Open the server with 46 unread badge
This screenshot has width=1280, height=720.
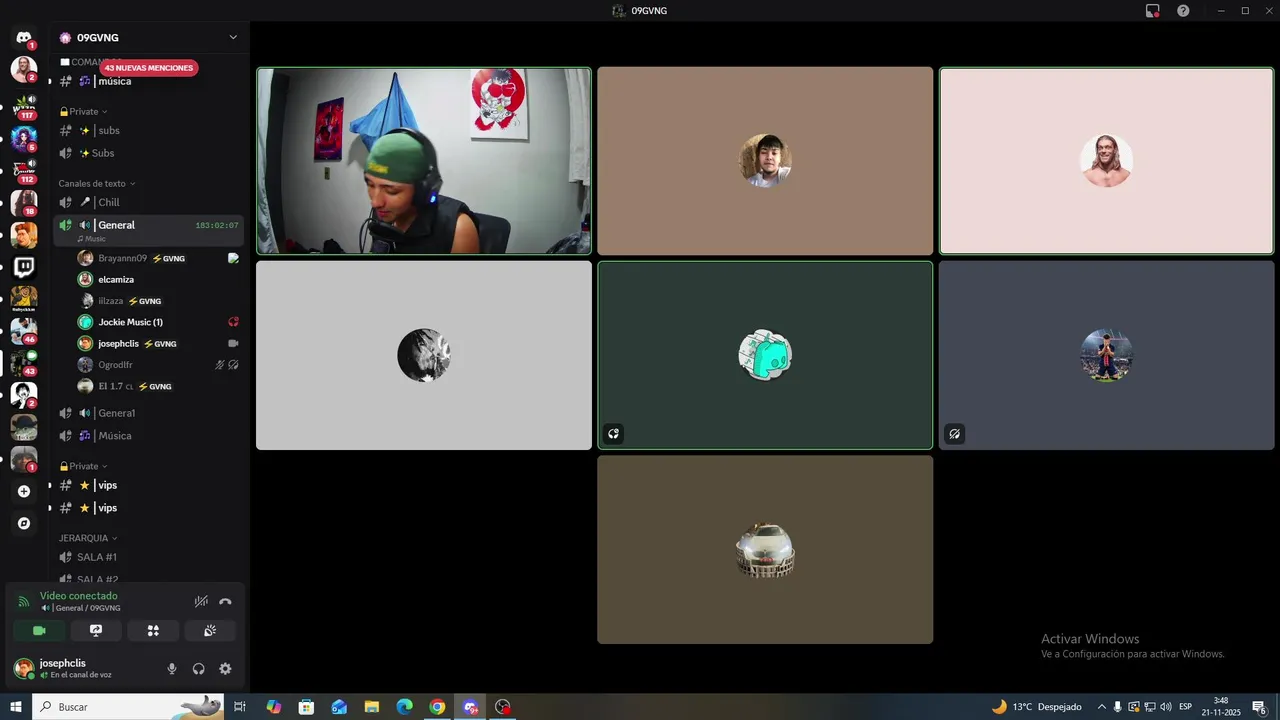click(x=24, y=330)
